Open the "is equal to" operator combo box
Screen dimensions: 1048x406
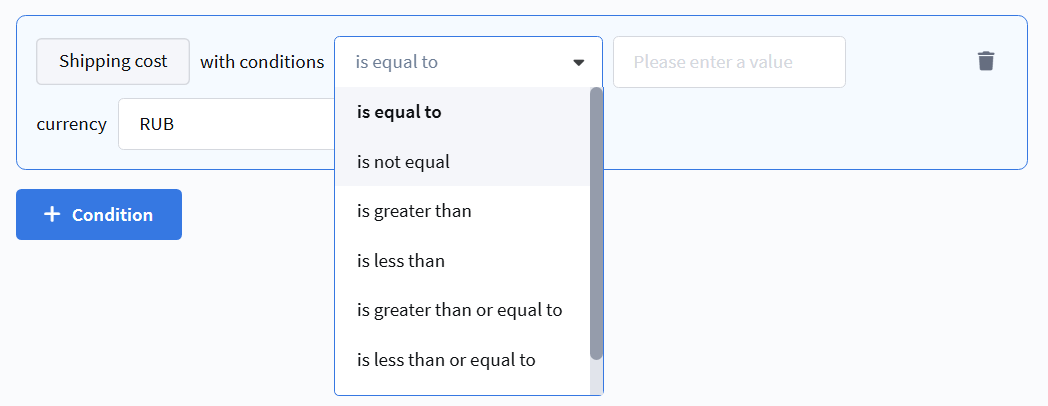[x=468, y=62]
